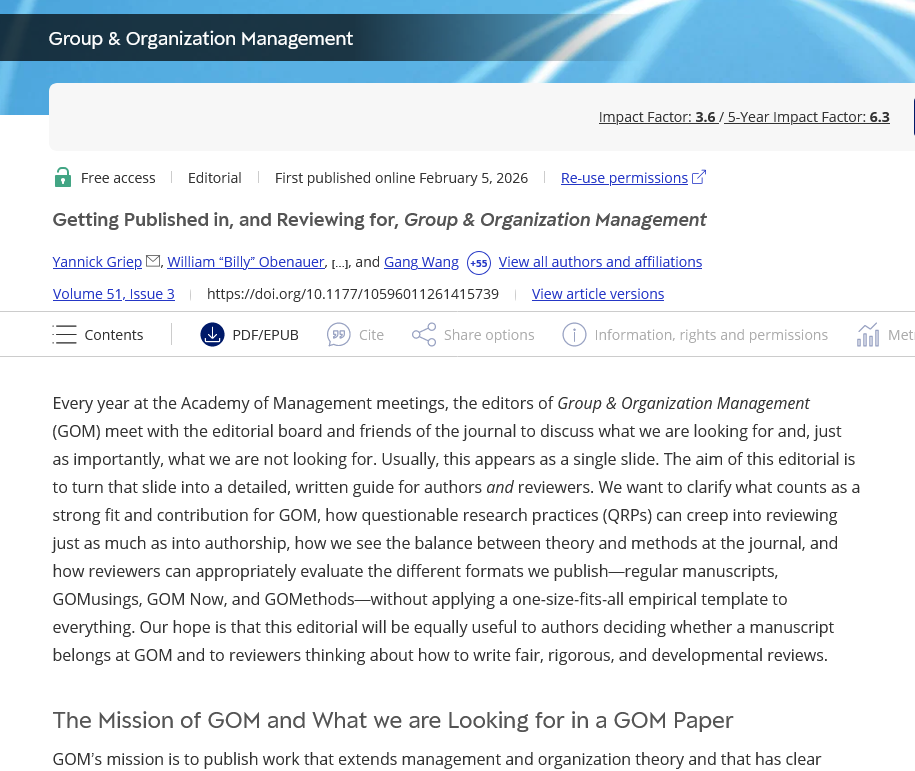Expand the hidden authors ellipsis

tap(340, 264)
